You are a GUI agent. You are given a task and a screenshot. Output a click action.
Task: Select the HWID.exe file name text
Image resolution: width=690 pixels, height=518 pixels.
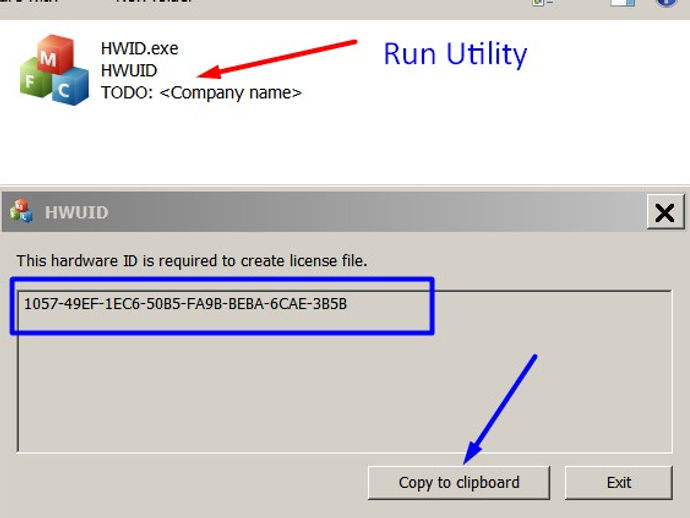tap(139, 48)
